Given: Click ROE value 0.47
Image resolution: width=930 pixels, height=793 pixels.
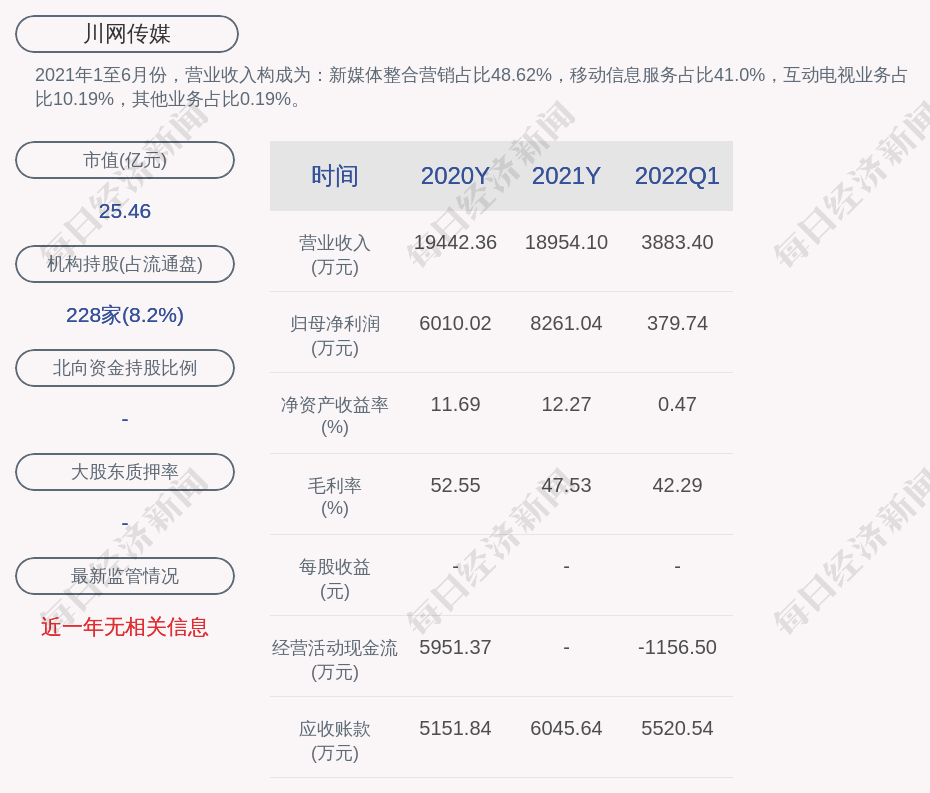Looking at the screenshot, I should click(677, 405).
